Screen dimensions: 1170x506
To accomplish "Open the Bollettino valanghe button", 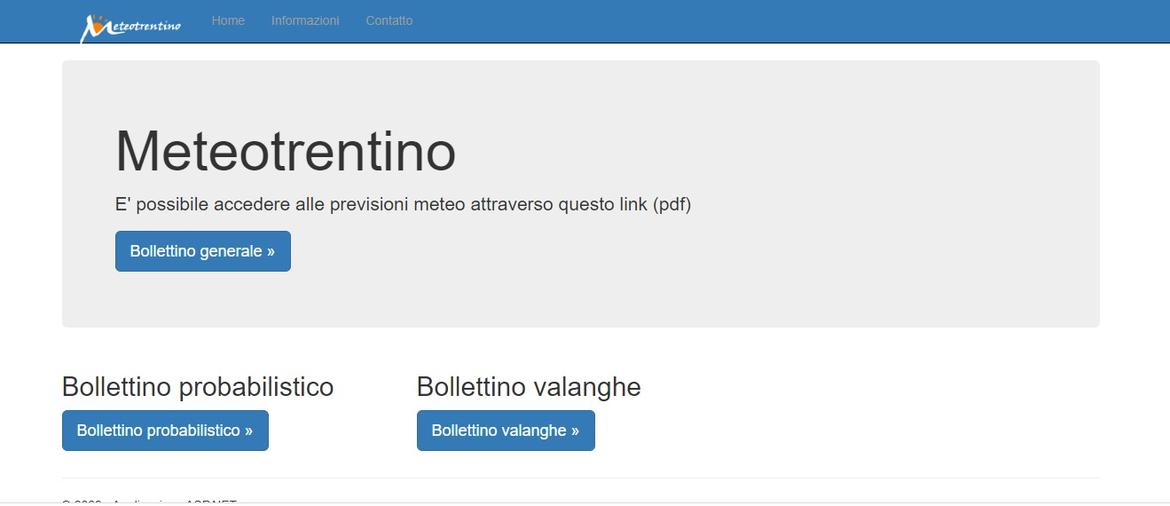I will point(506,431).
